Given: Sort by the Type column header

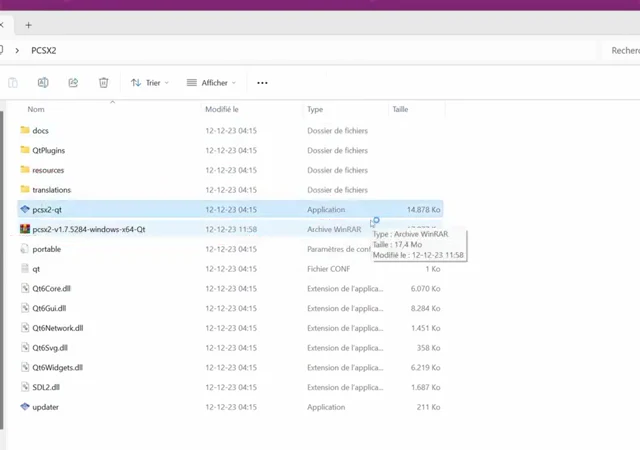Looking at the screenshot, I should (315, 109).
